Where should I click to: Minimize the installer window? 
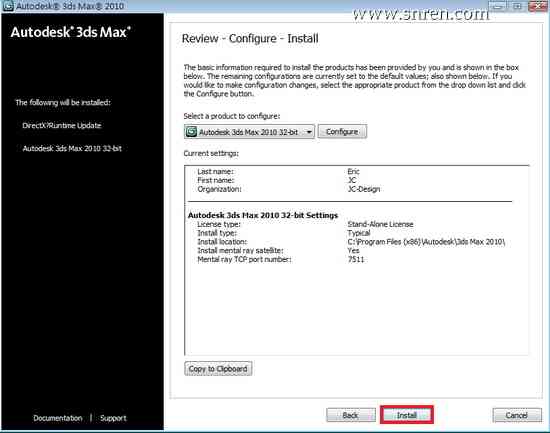tap(497, 6)
